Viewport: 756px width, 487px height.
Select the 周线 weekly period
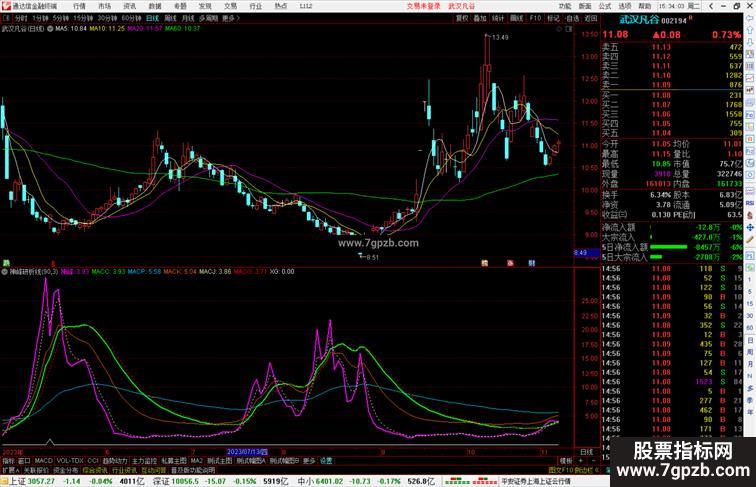(170, 18)
